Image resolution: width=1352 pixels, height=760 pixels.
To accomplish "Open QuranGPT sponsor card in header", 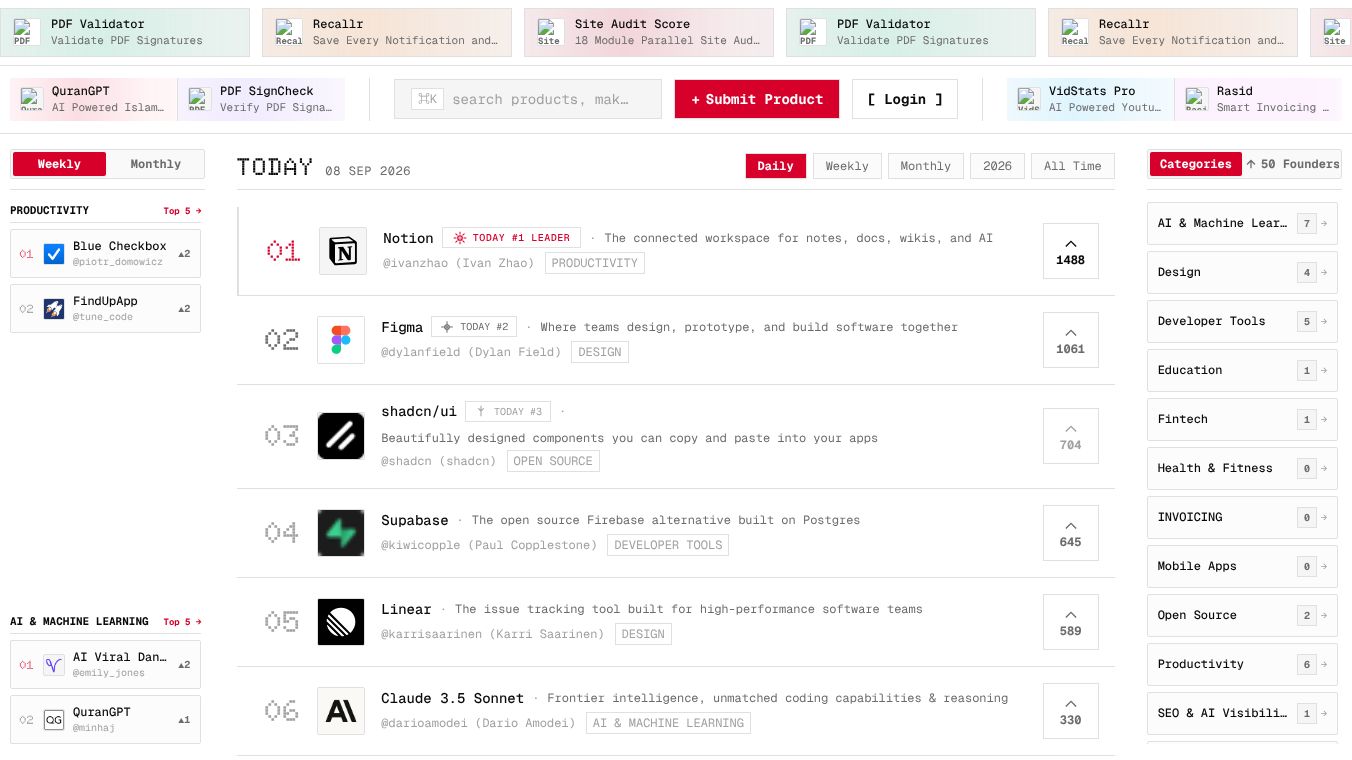I will click(94, 99).
